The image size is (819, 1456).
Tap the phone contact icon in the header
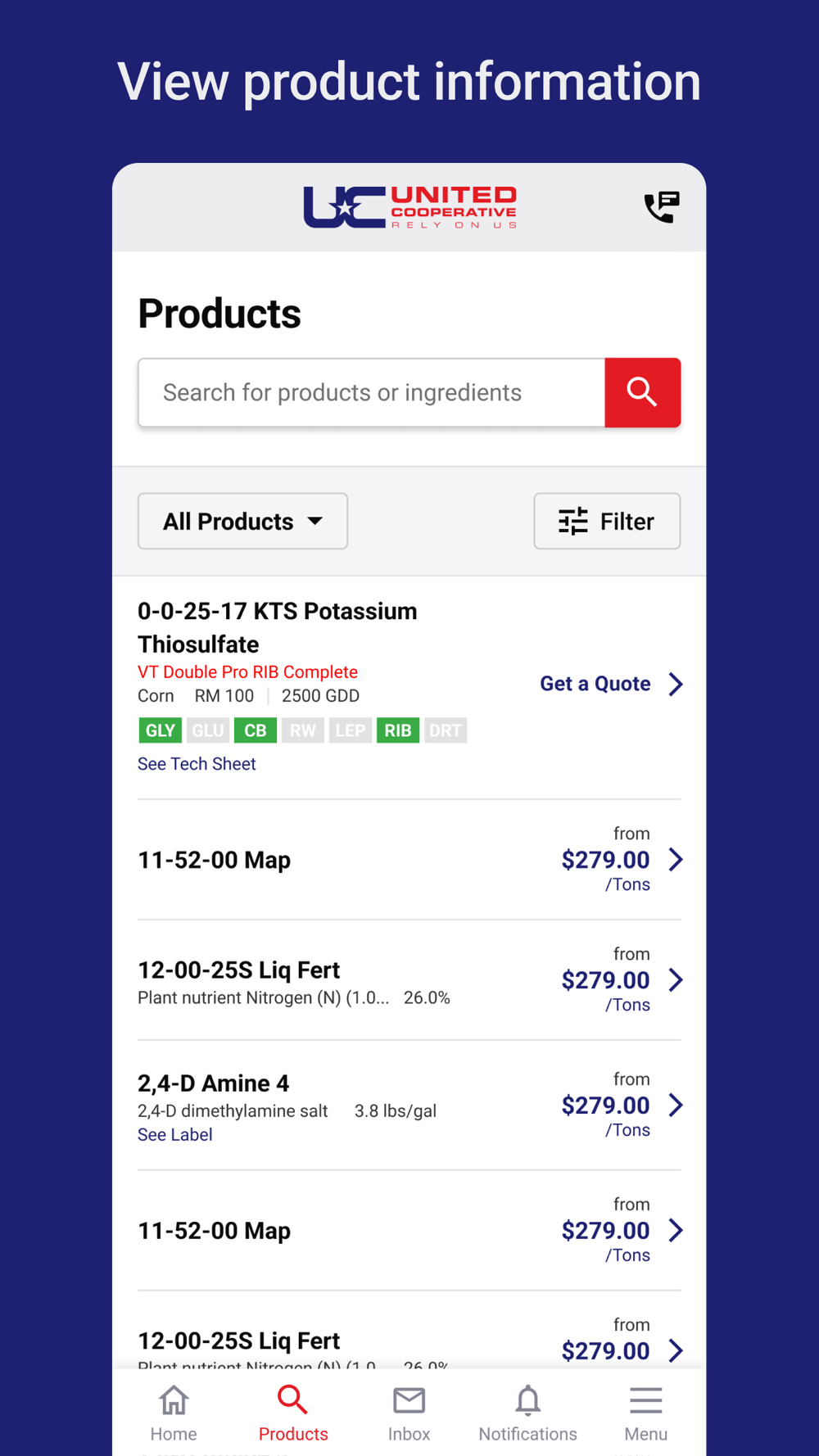(x=662, y=207)
